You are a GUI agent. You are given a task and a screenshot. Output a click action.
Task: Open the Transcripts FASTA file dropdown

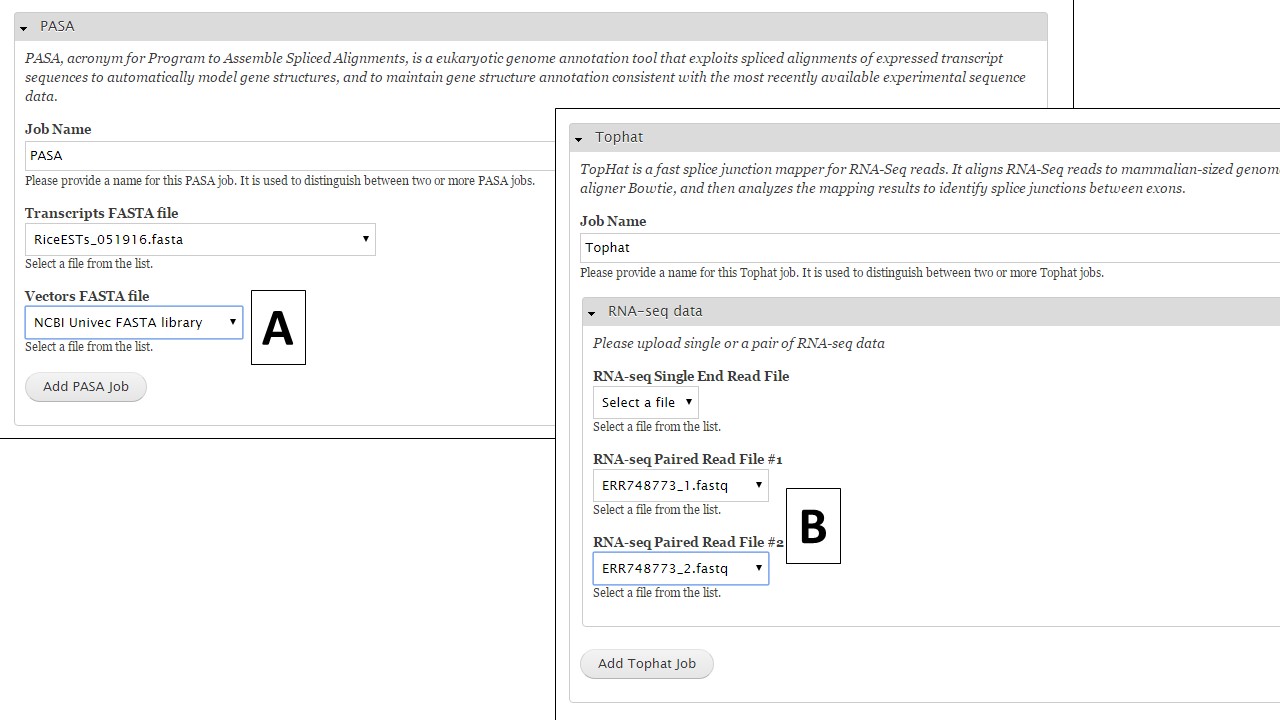coord(200,240)
